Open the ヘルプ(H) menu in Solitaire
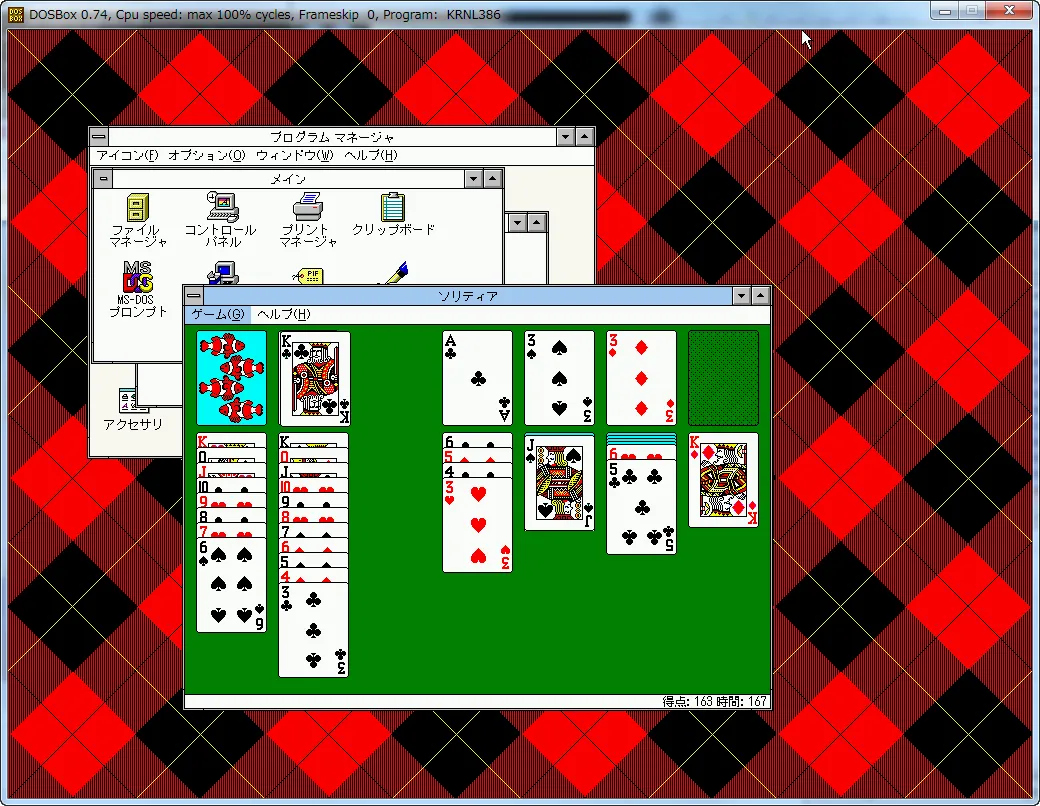 pos(284,314)
